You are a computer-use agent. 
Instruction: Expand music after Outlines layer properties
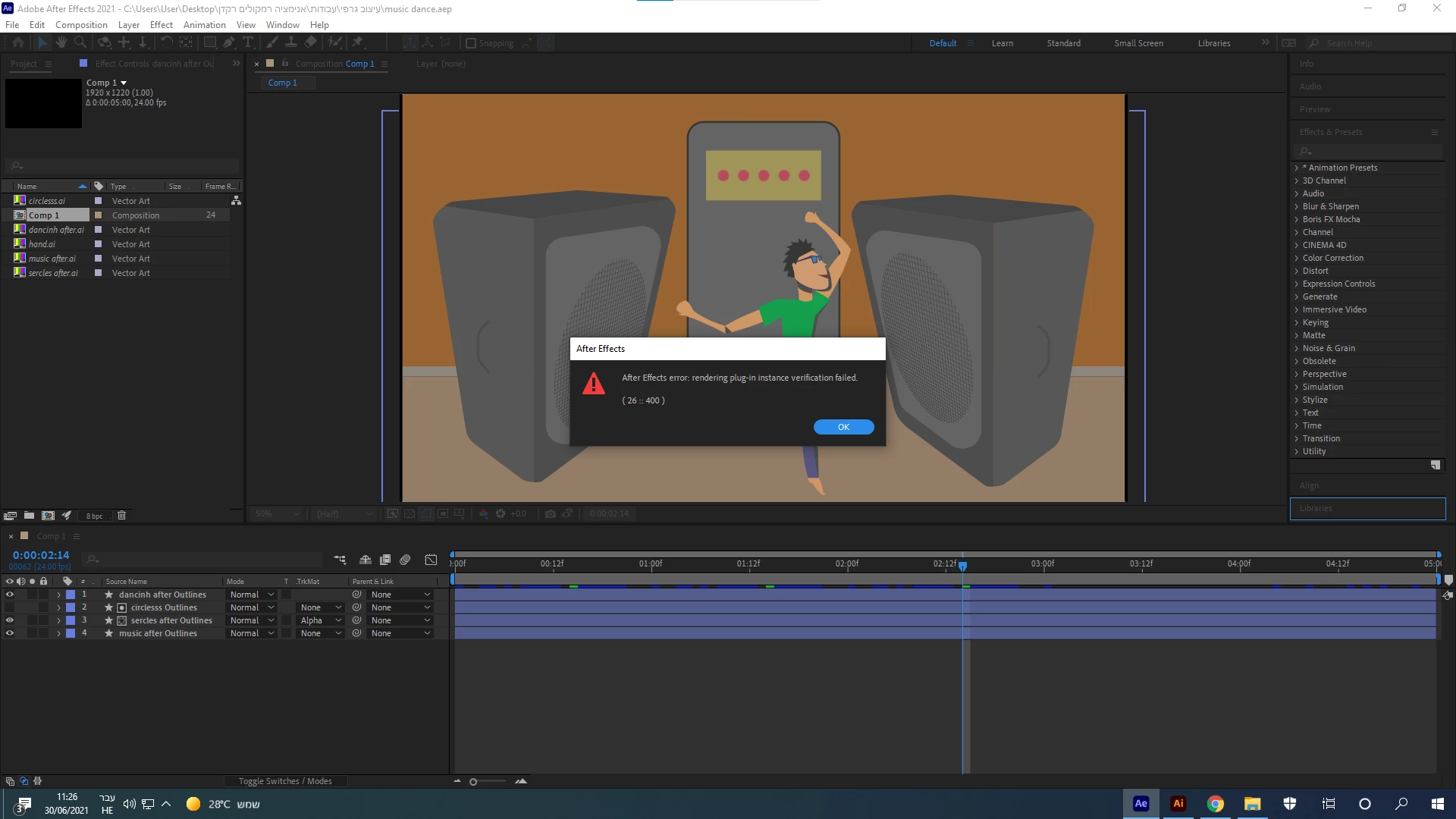(58, 633)
